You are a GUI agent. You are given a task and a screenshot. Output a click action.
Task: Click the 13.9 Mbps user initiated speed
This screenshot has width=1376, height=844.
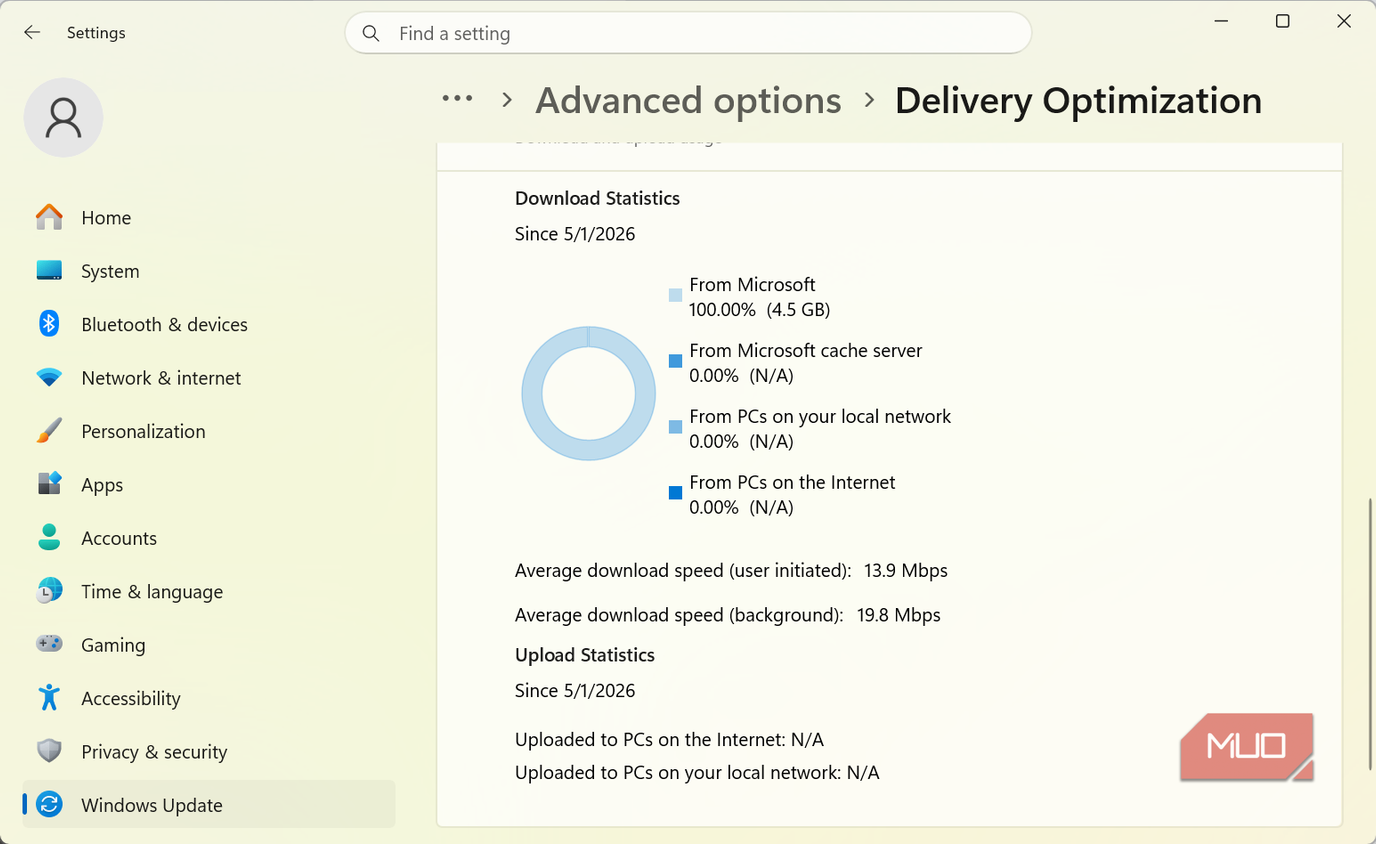pos(906,571)
